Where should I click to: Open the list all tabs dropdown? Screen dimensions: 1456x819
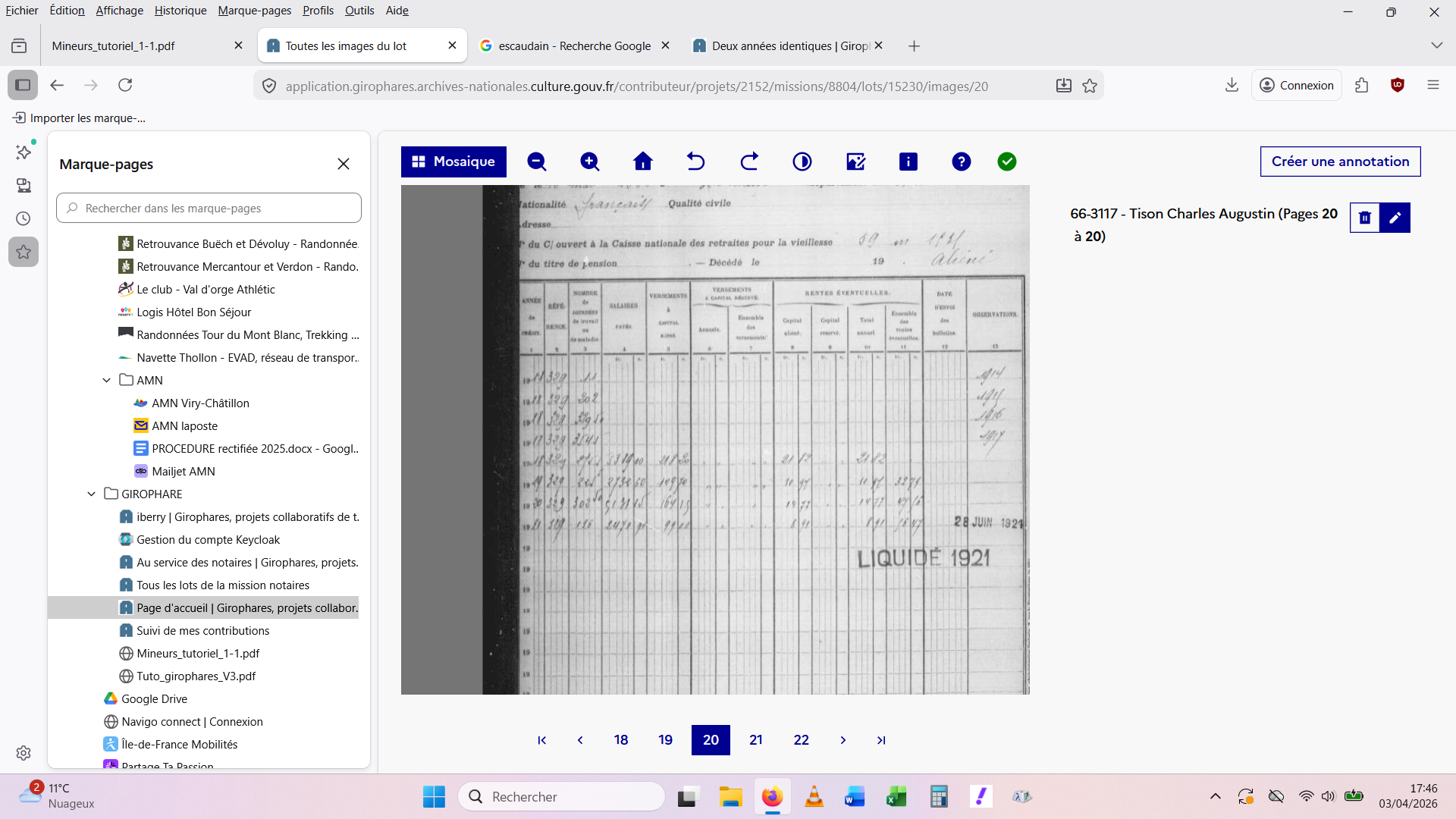click(x=1436, y=45)
